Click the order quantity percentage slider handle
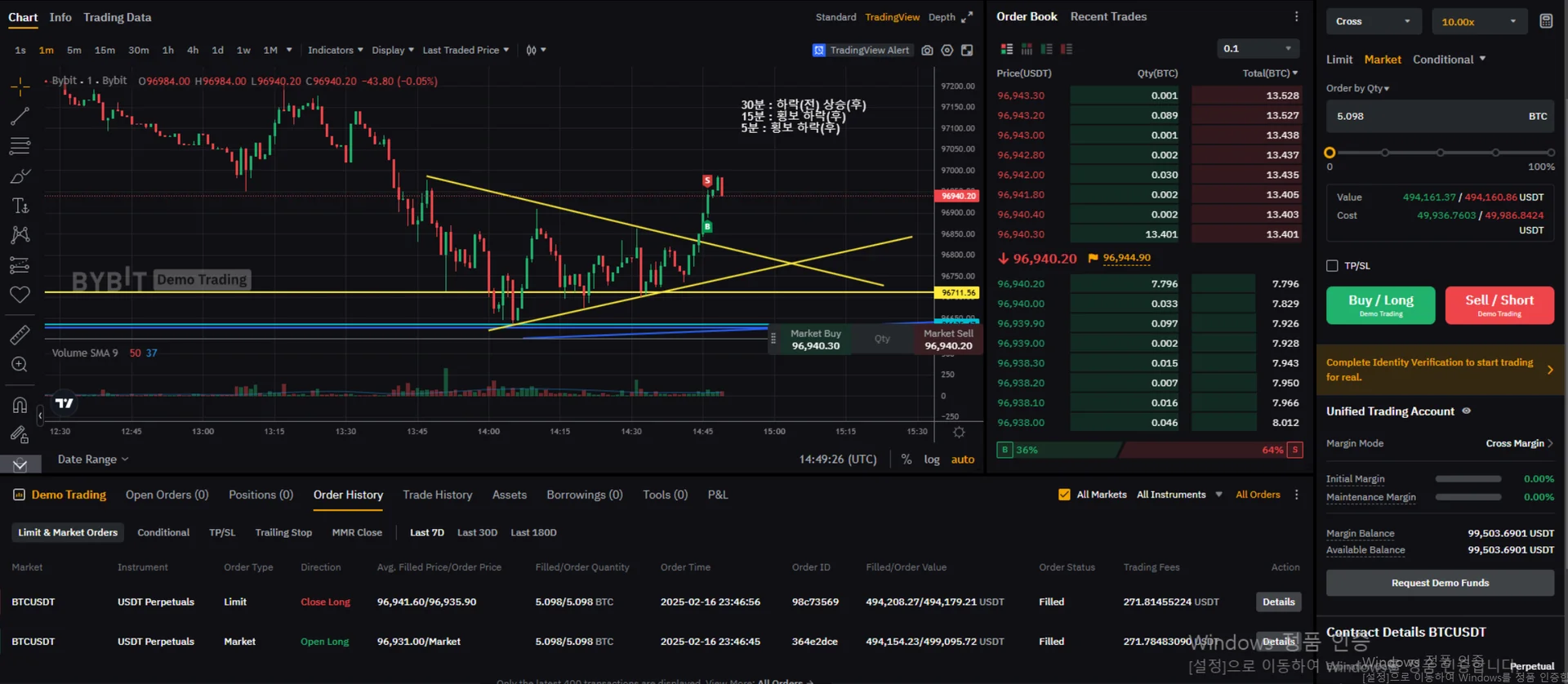 1330,153
